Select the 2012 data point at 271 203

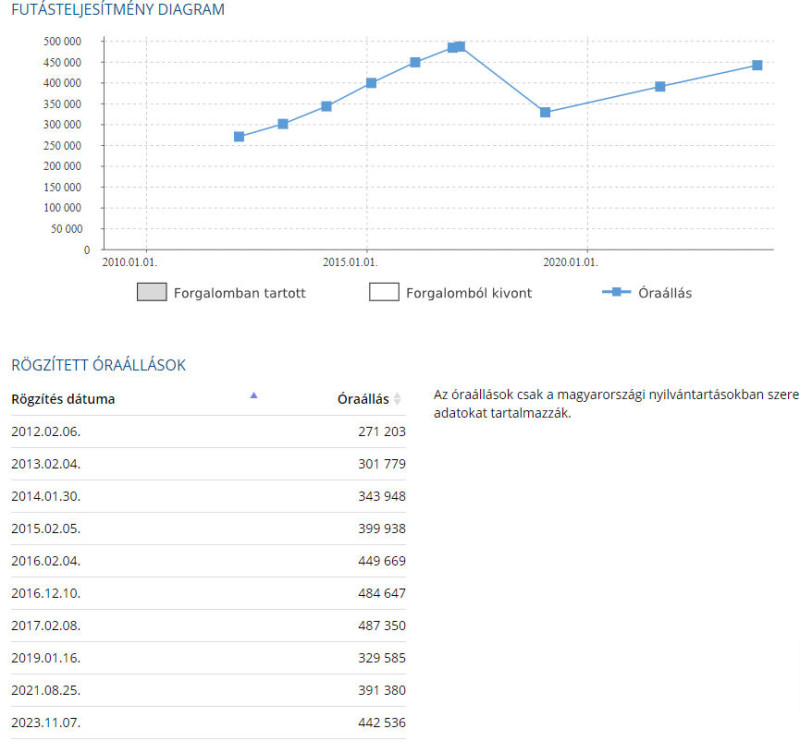[x=239, y=136]
